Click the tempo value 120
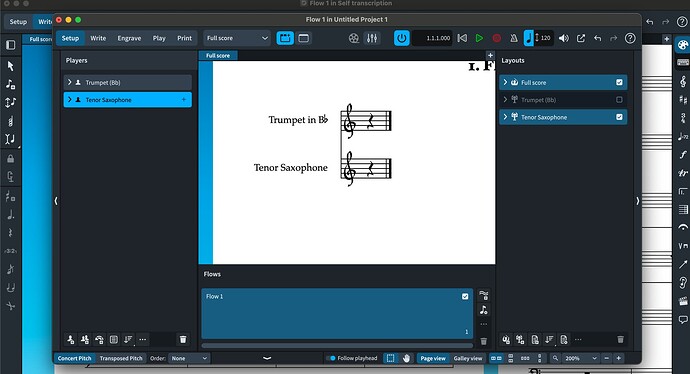Screen dimensions: 690x374 (546, 38)
